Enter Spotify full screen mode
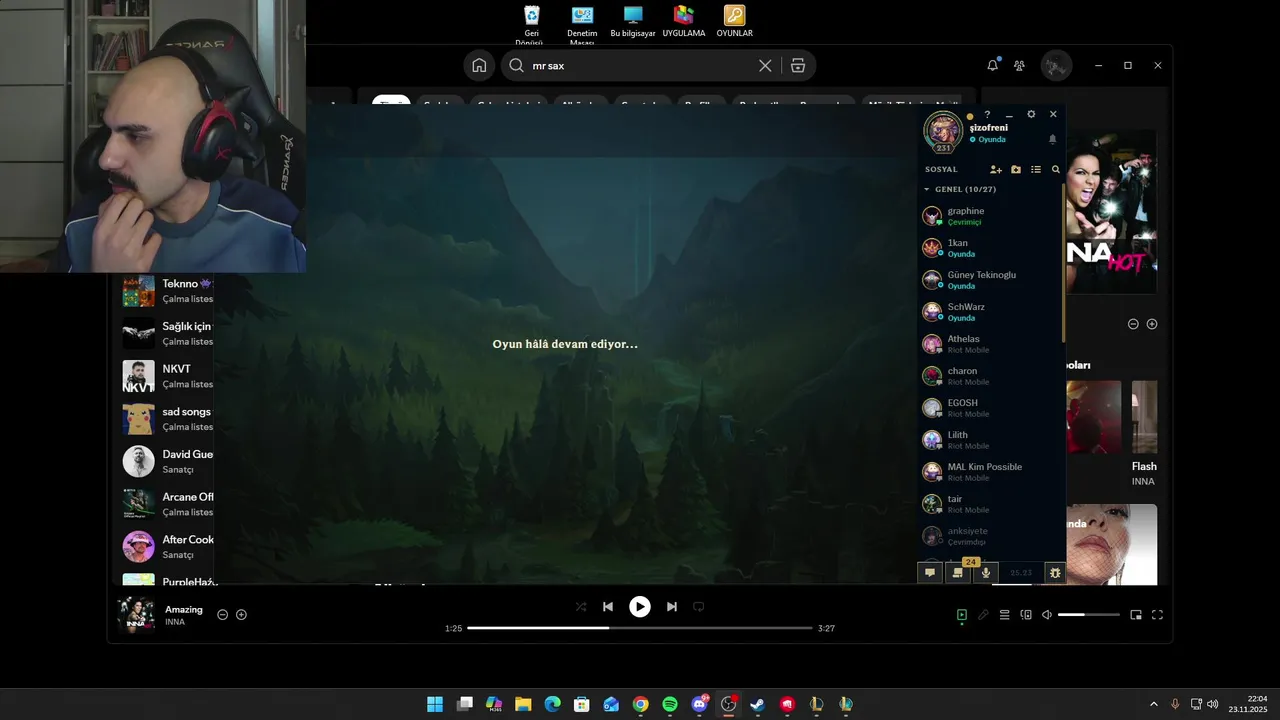The image size is (1280, 720). click(1158, 615)
